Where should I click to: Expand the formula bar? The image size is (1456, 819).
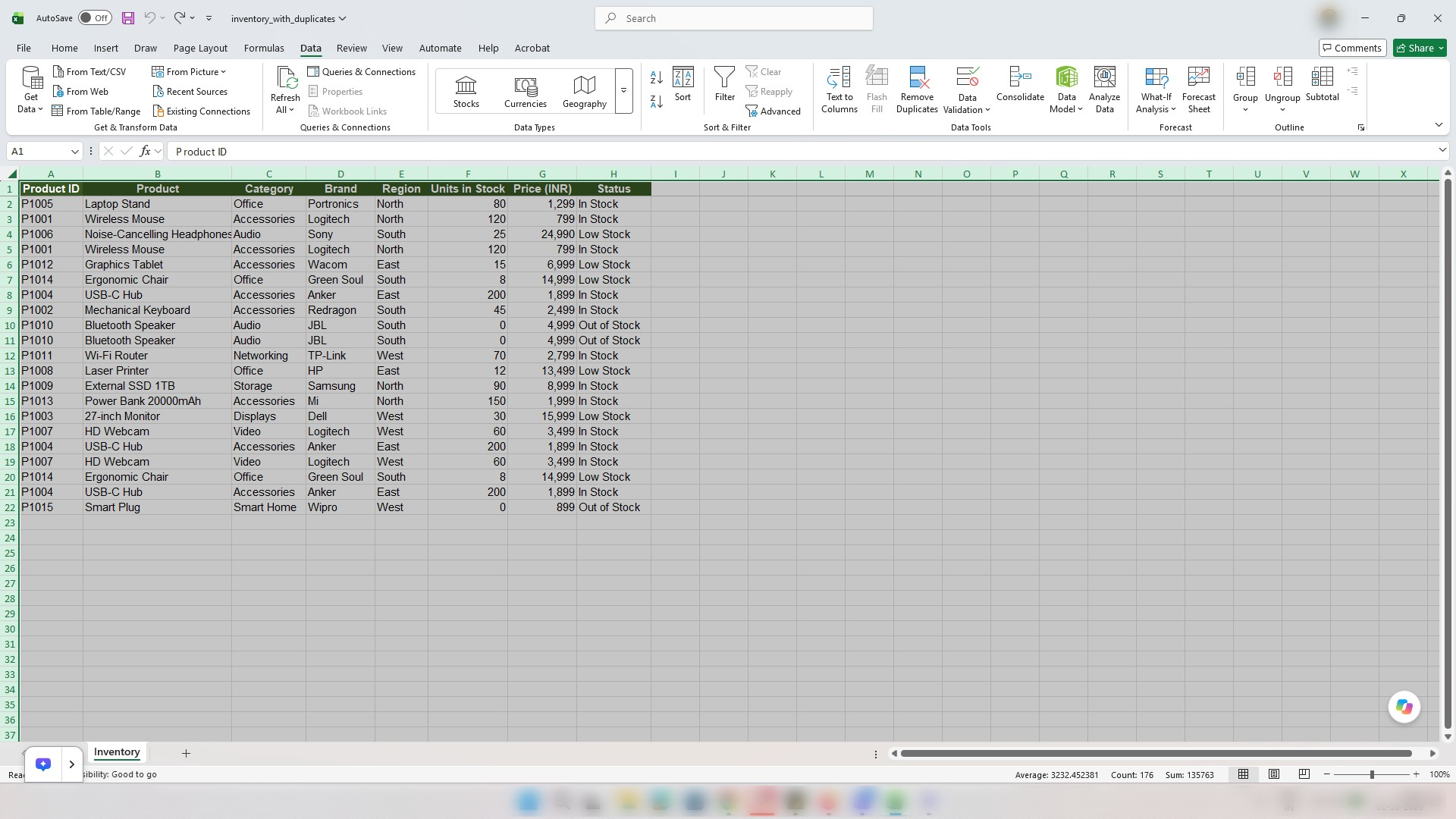click(x=1442, y=151)
